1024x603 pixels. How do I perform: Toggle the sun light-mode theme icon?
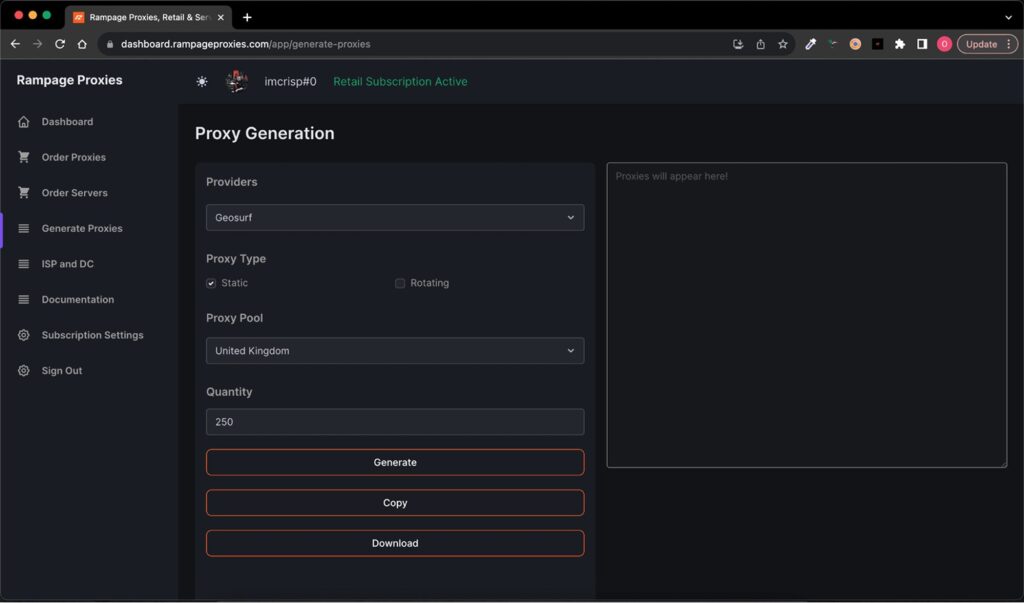coord(202,82)
